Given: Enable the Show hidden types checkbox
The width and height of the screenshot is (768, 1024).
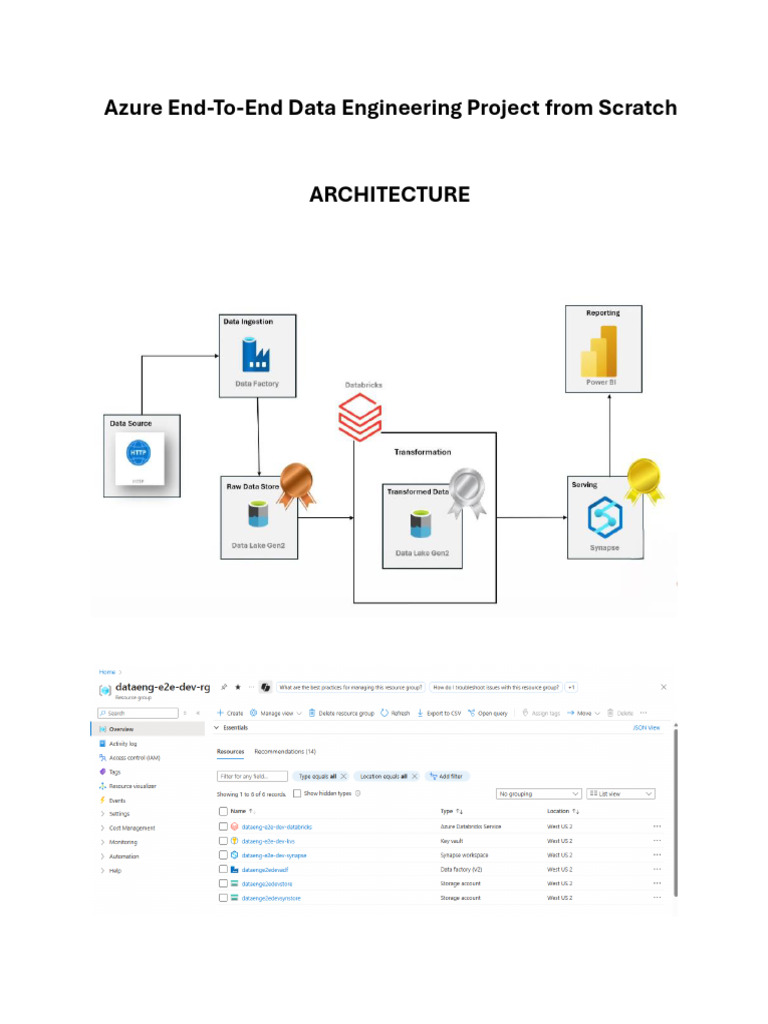Looking at the screenshot, I should 297,793.
